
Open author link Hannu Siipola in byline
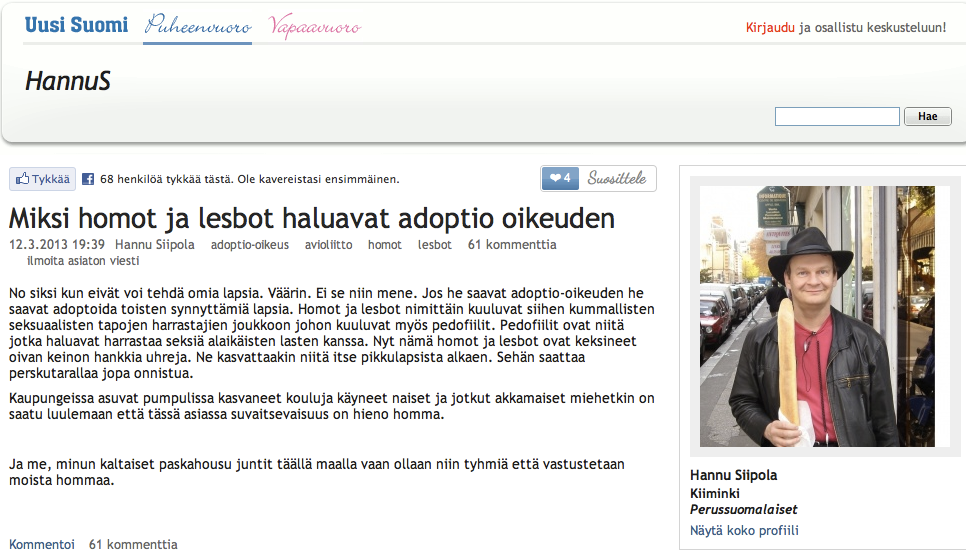coord(154,245)
